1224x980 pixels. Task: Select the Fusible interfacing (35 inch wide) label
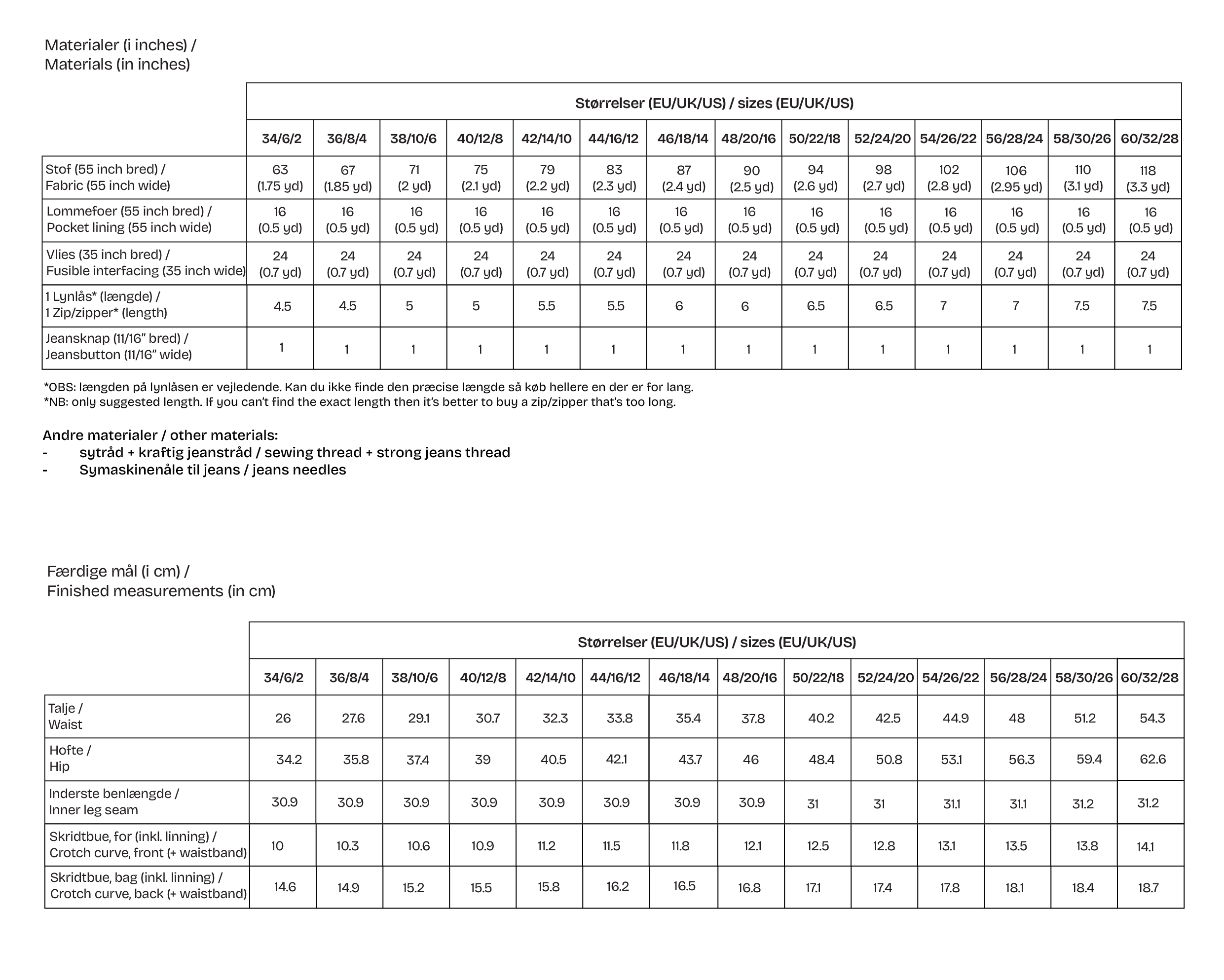pos(146,271)
